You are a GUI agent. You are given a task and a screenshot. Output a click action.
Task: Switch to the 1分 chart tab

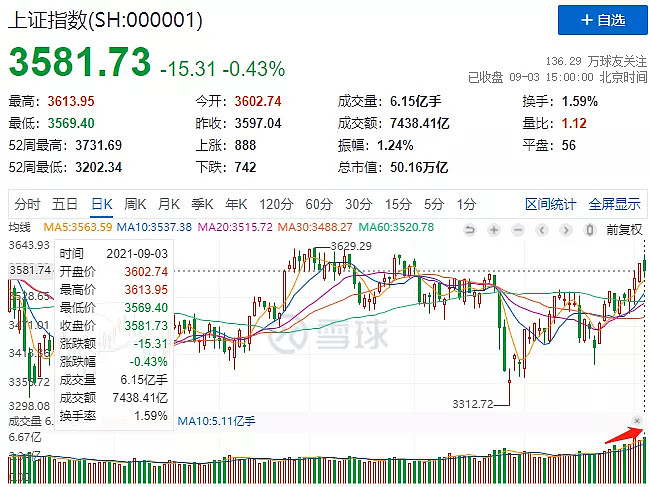coord(466,204)
